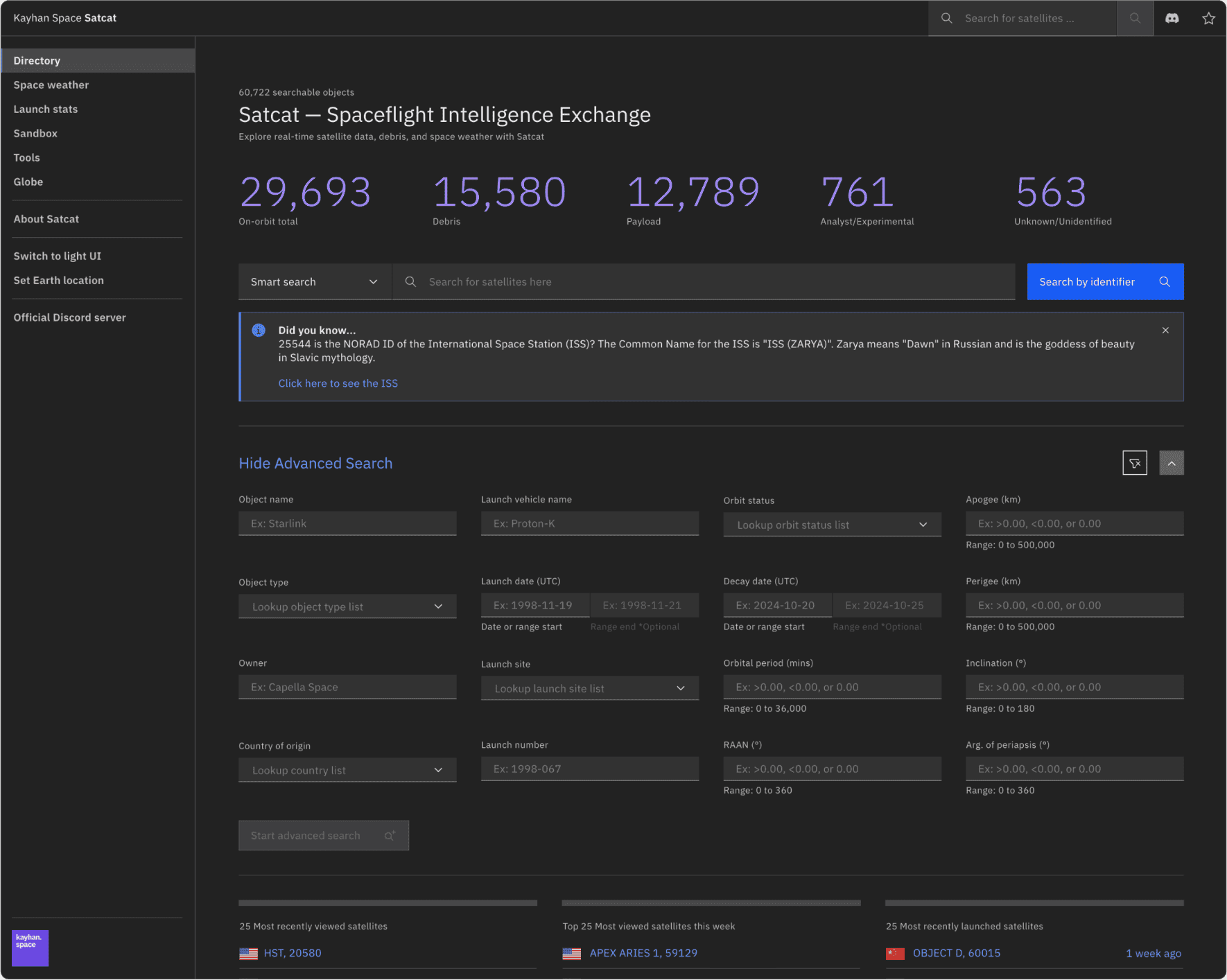Go to Launch stats section
This screenshot has width=1227, height=980.
click(46, 109)
